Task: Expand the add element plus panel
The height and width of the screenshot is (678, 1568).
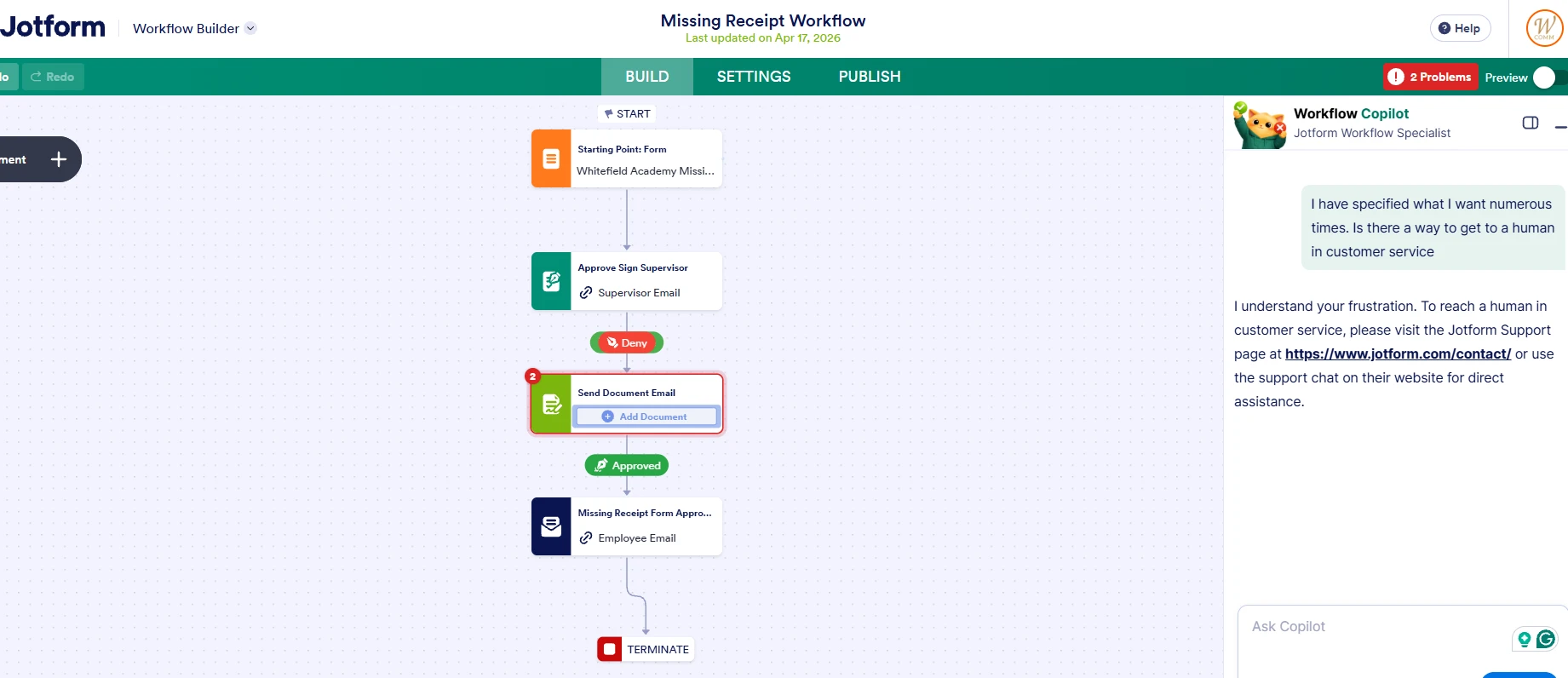Action: point(58,159)
